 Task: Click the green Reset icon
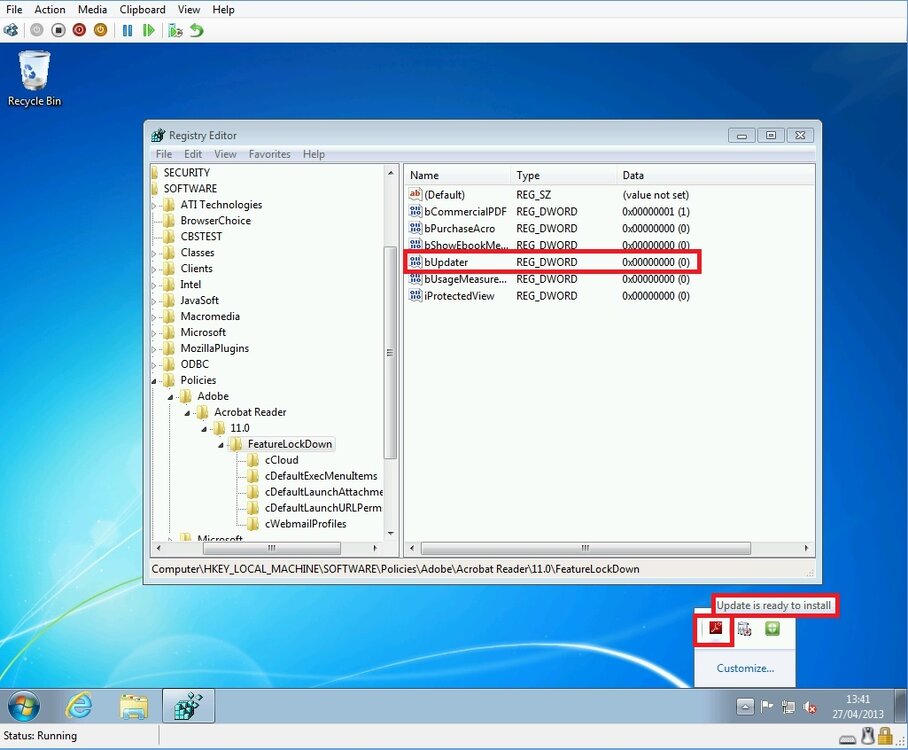[149, 30]
